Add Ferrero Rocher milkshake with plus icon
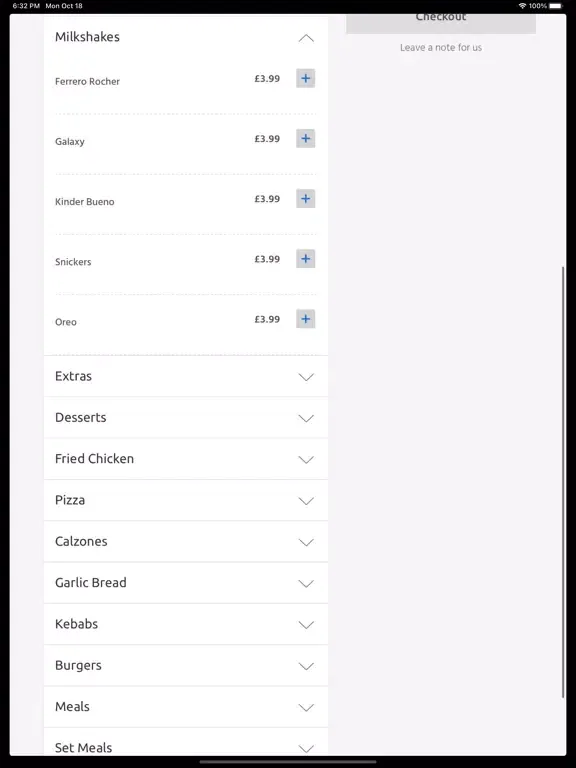The image size is (576, 768). (x=306, y=78)
